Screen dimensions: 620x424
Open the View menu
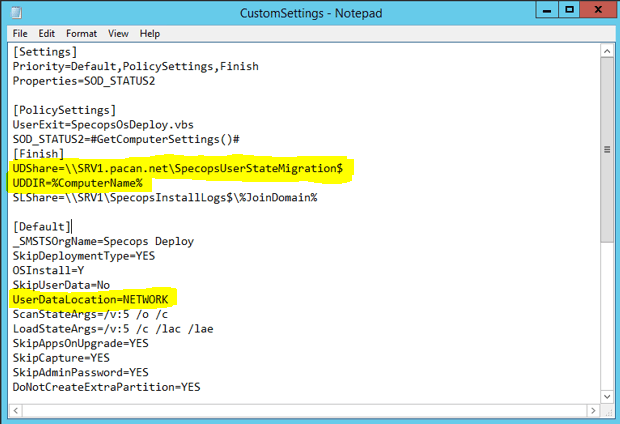pos(118,34)
